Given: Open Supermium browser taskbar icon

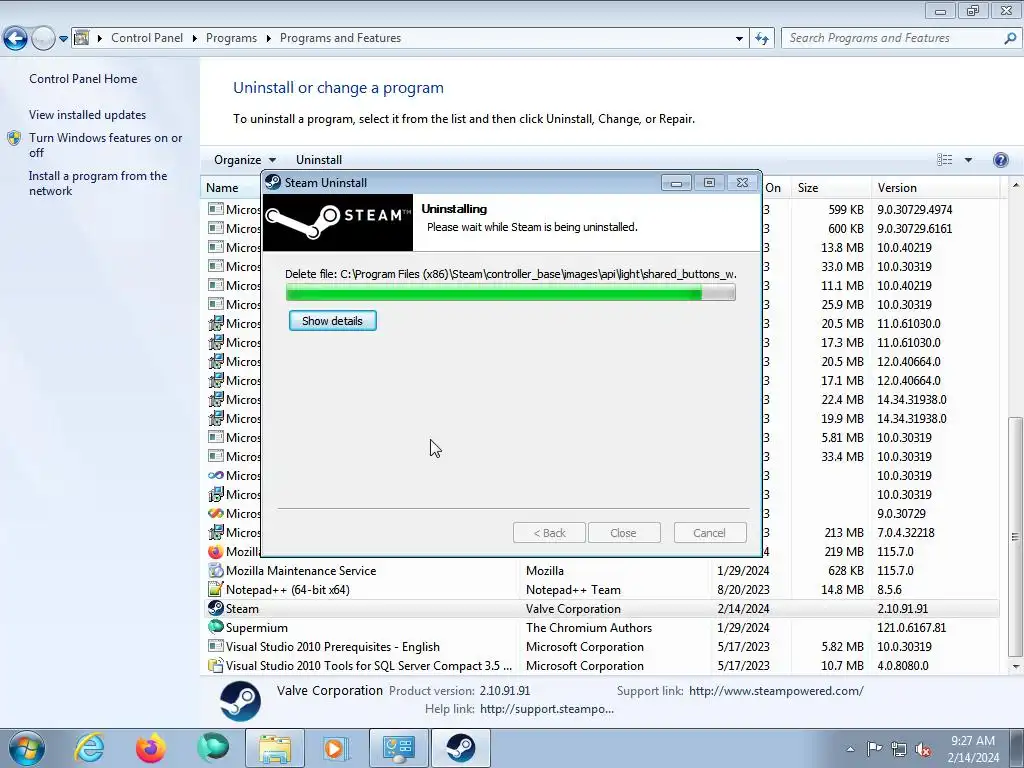Looking at the screenshot, I should tap(213, 748).
